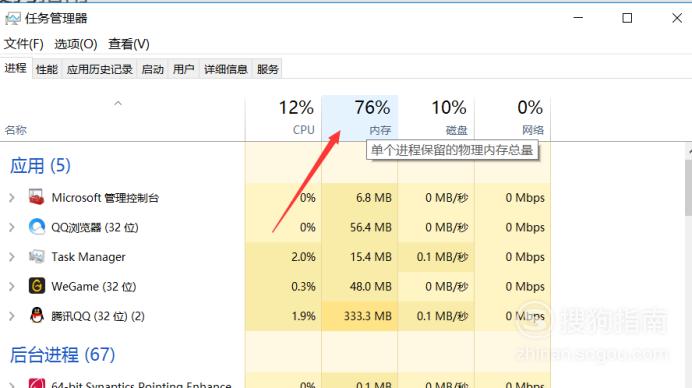Switch to the 用户 tab

[x=184, y=69]
